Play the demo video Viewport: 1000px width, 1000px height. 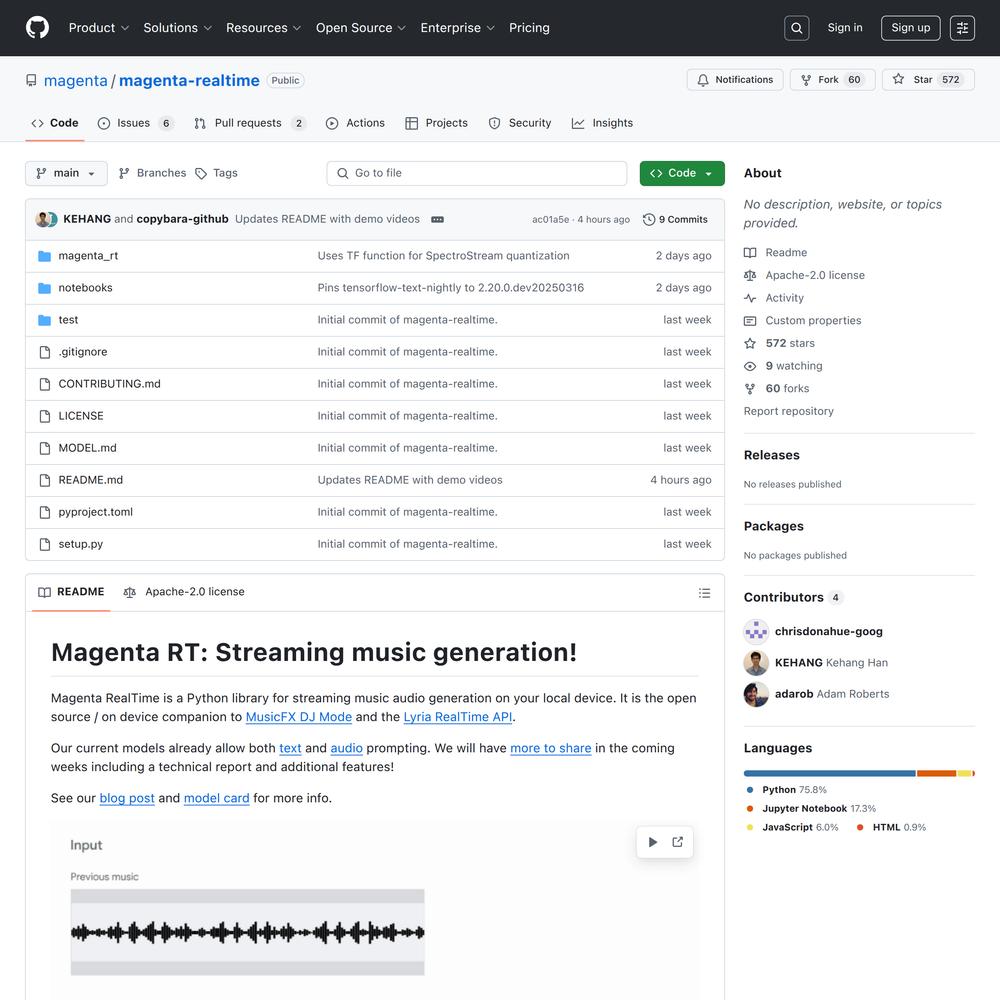[x=652, y=842]
